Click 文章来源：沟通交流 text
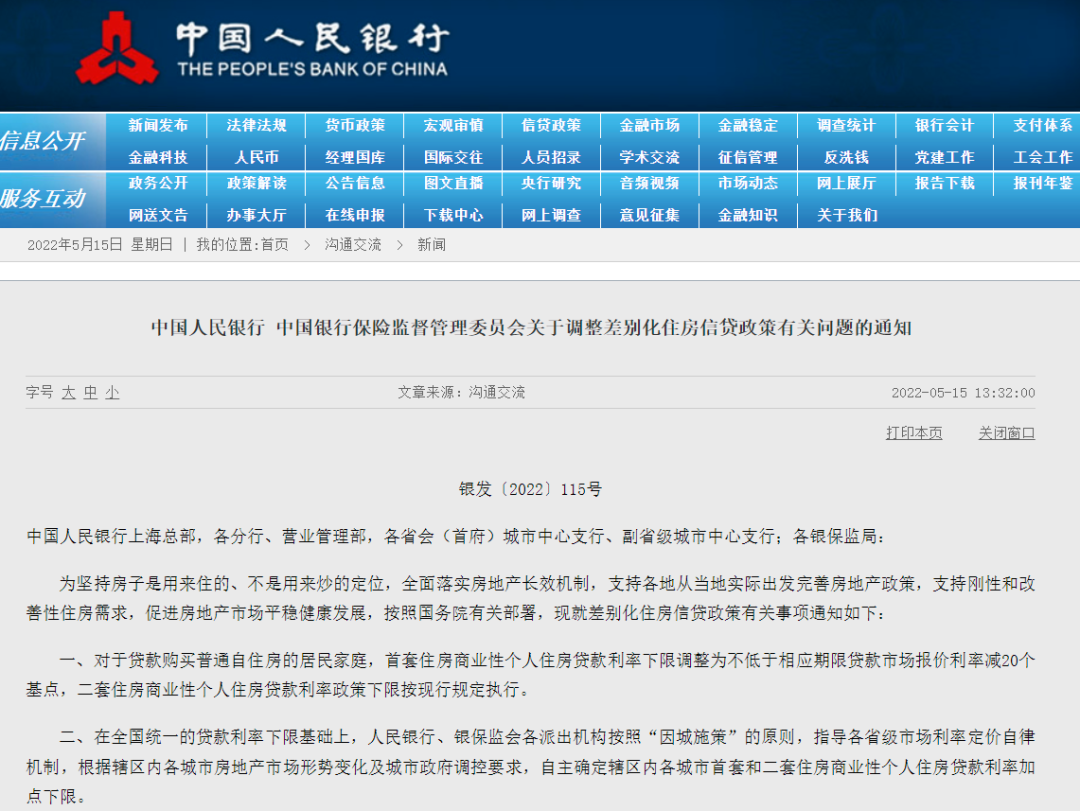The width and height of the screenshot is (1080, 811). click(x=461, y=393)
